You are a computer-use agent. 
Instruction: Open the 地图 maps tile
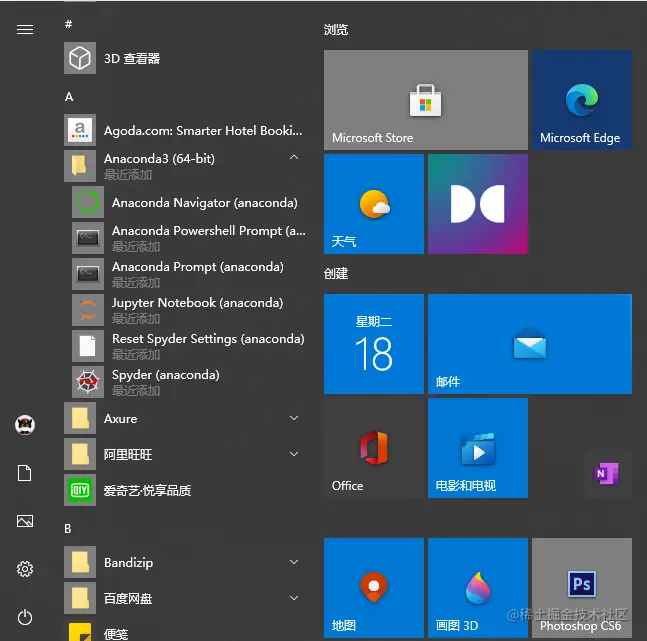point(374,588)
